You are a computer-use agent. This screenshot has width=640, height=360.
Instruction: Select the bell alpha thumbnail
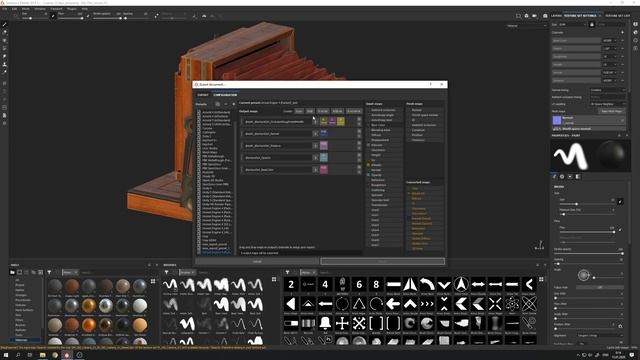coord(325,323)
